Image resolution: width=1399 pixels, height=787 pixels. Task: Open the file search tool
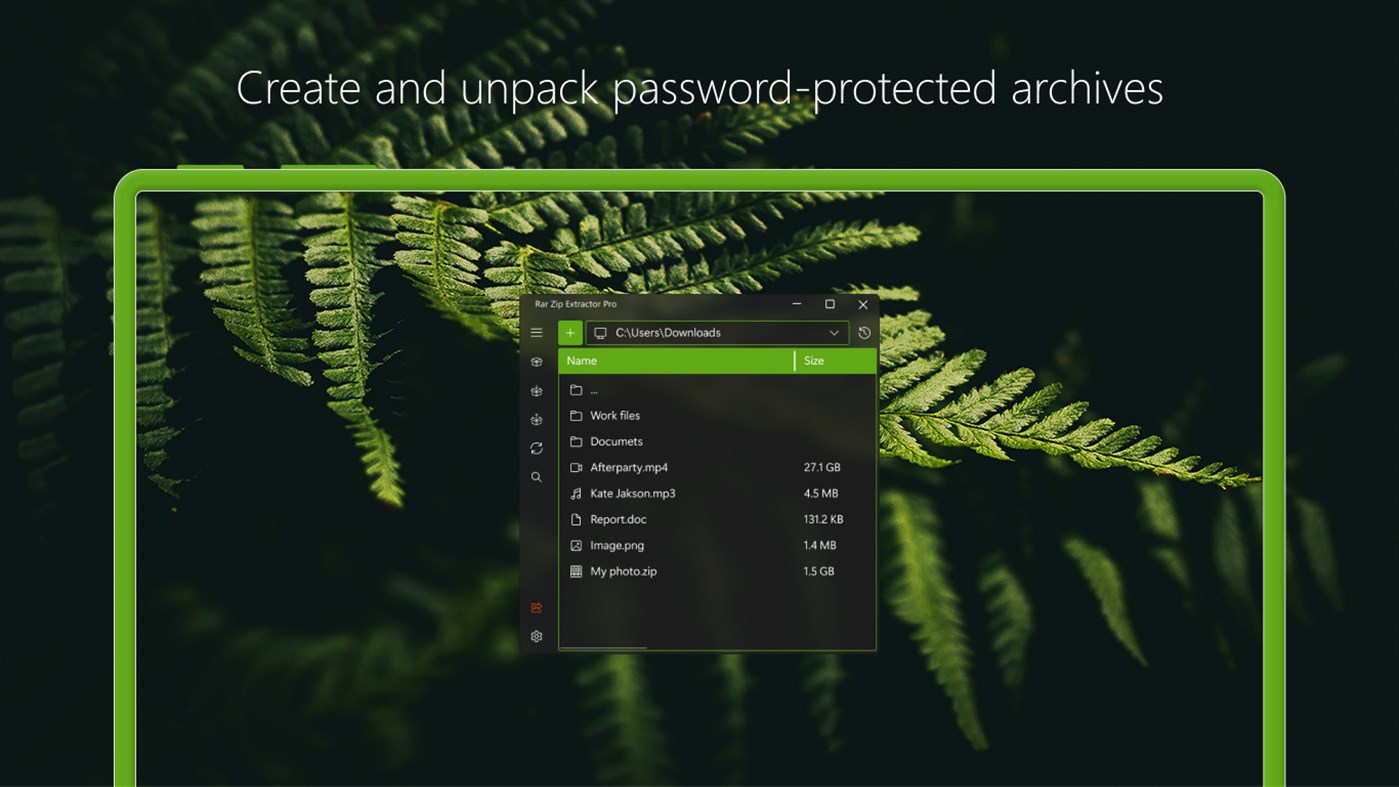pyautogui.click(x=536, y=477)
